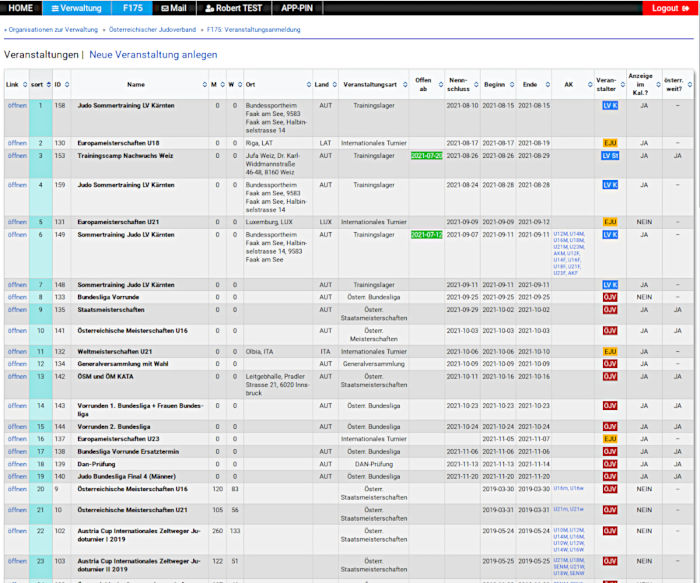The image size is (700, 583).
Task: Follow Organisationen zur Verwaltung breadcrumb
Action: (x=53, y=29)
